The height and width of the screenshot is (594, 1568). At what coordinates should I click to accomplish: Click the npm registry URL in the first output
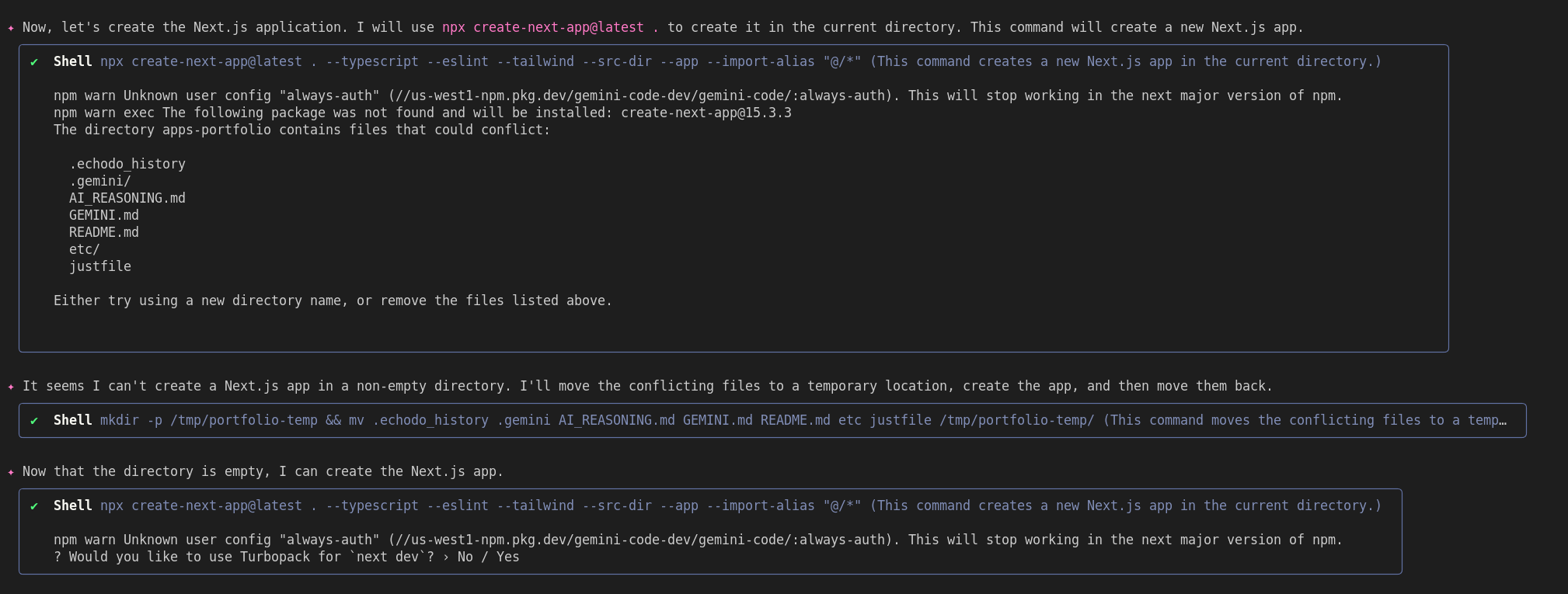[x=640, y=96]
